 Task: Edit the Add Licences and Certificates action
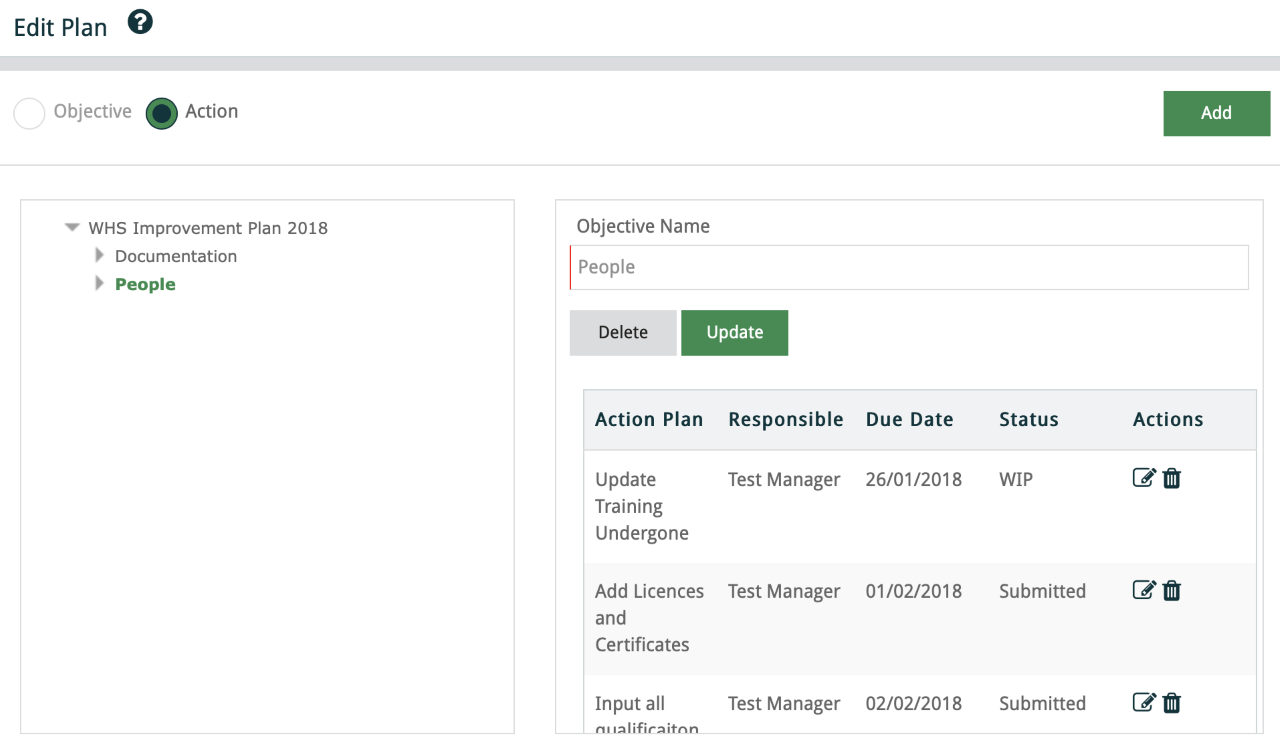(x=1144, y=591)
